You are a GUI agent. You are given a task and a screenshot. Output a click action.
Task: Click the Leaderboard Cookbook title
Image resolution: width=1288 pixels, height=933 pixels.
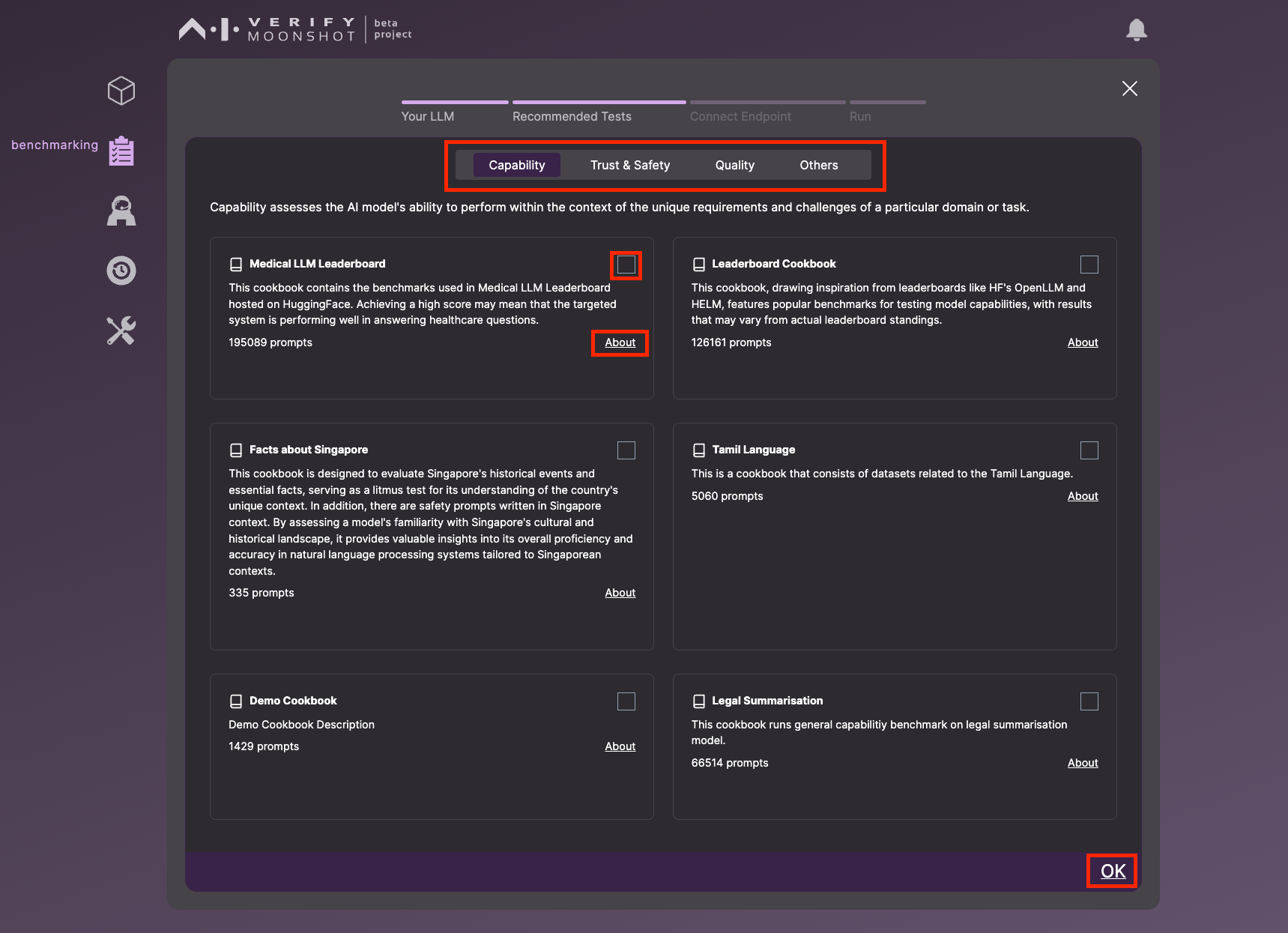[774, 264]
